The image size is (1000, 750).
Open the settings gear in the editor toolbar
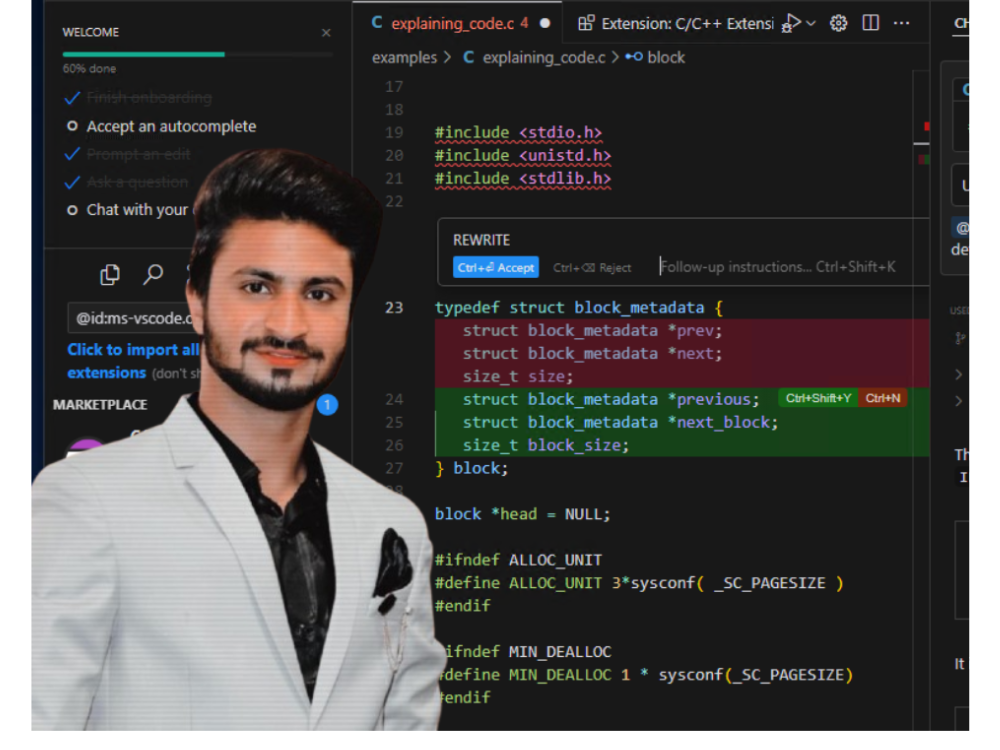[839, 24]
